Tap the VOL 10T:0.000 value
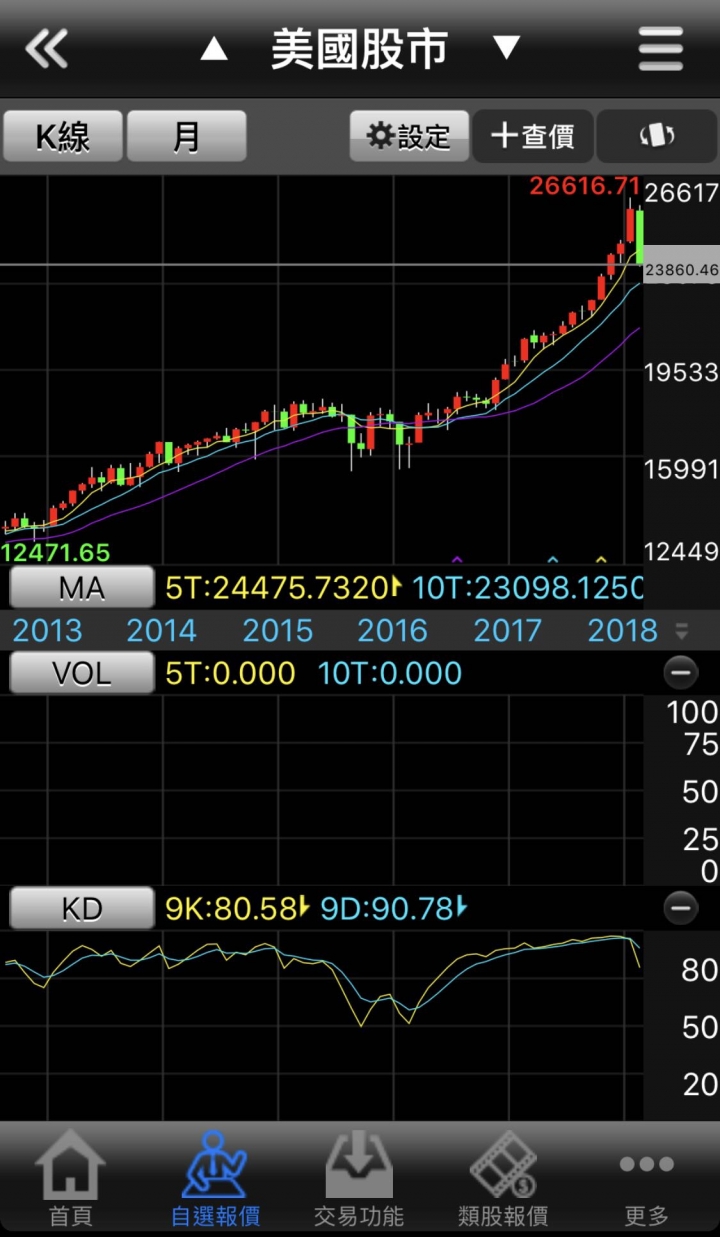Image resolution: width=720 pixels, height=1237 pixels. (390, 673)
